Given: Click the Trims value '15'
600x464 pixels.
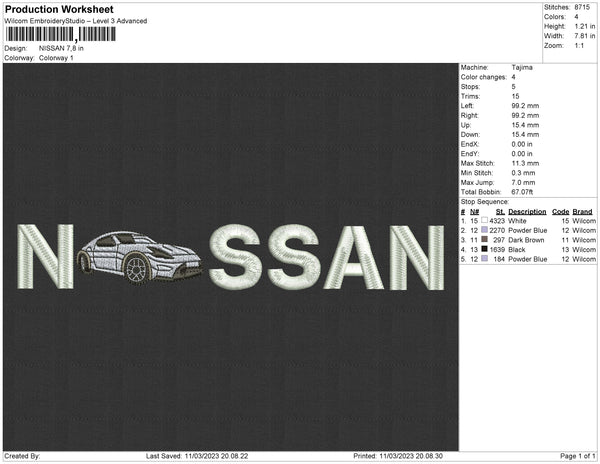Looking at the screenshot, I should point(515,96).
